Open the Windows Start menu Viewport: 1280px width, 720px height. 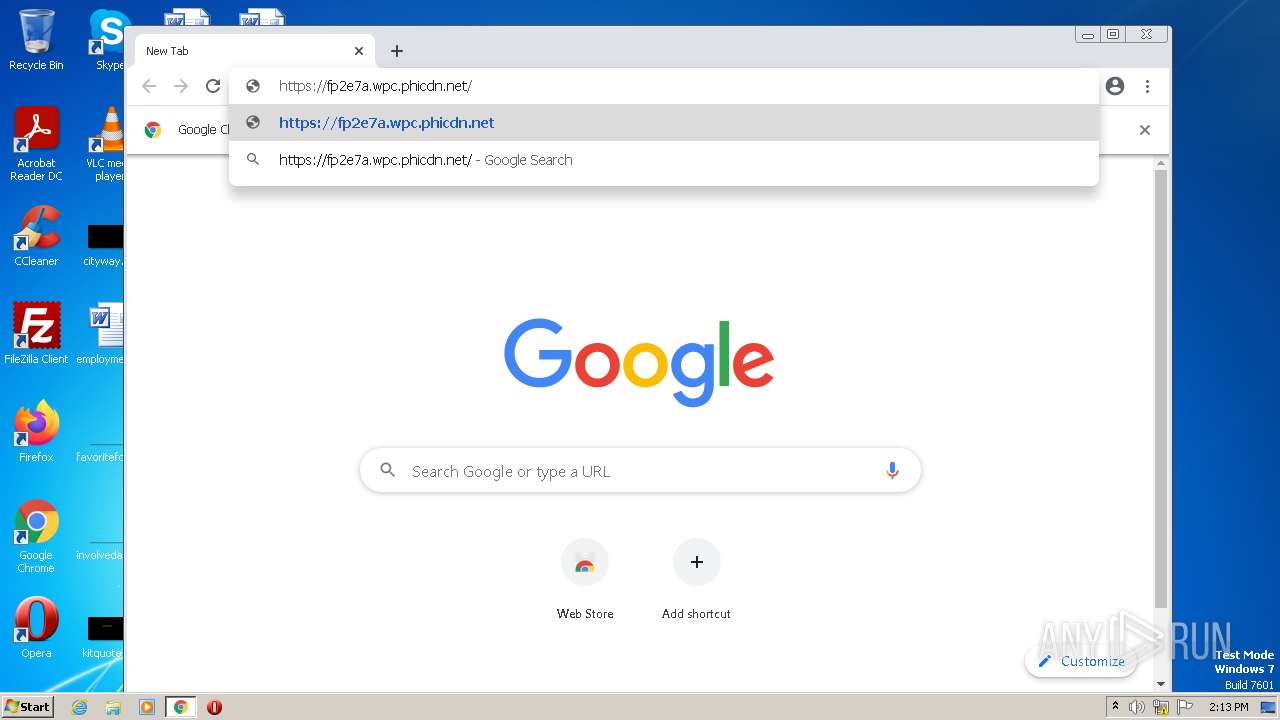click(28, 706)
